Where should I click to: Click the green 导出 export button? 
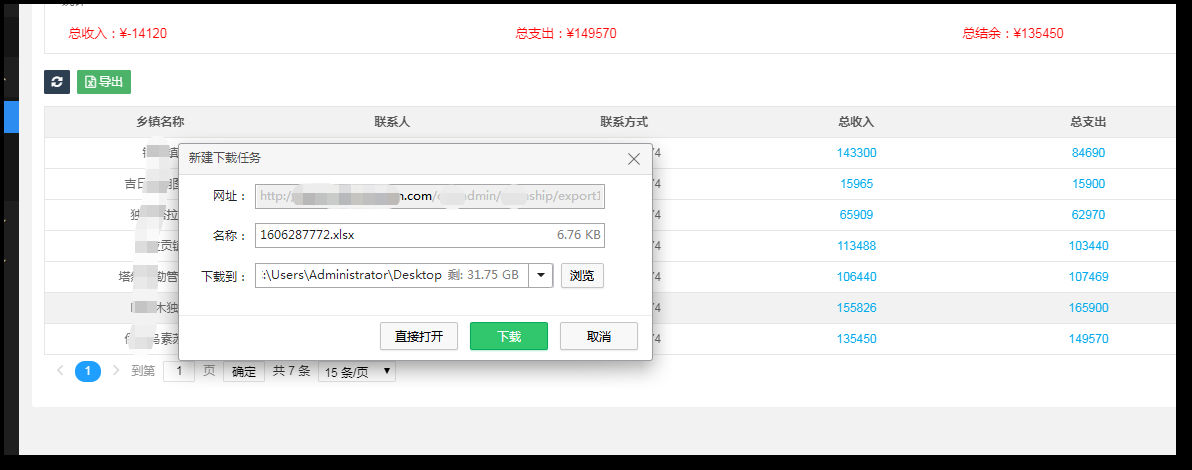[x=104, y=82]
